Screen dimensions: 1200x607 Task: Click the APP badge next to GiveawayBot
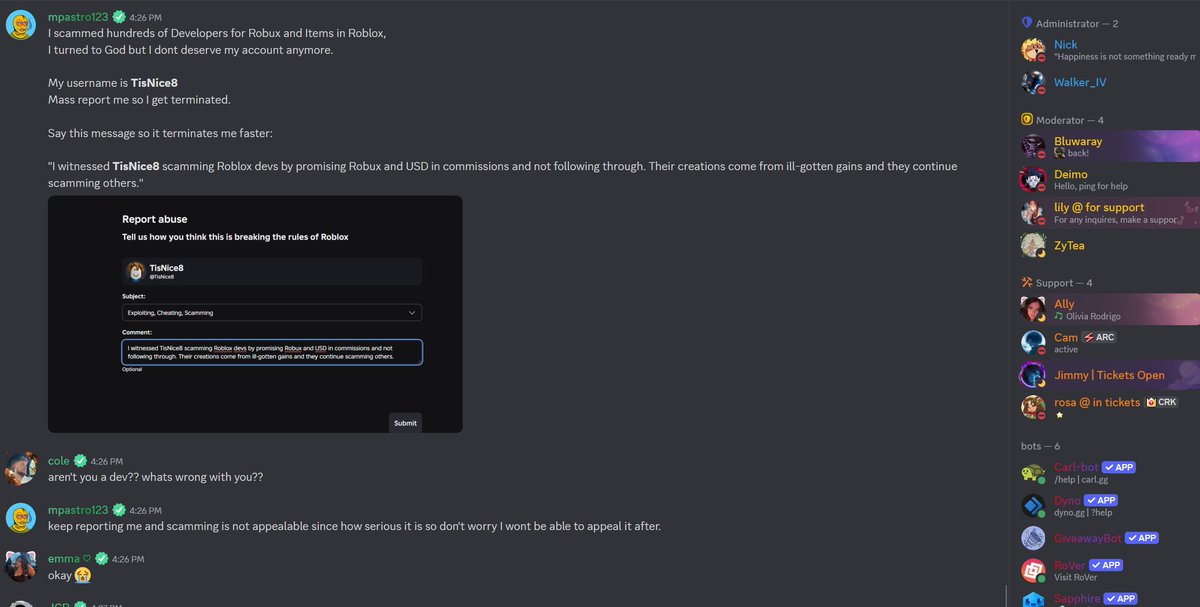point(1143,538)
